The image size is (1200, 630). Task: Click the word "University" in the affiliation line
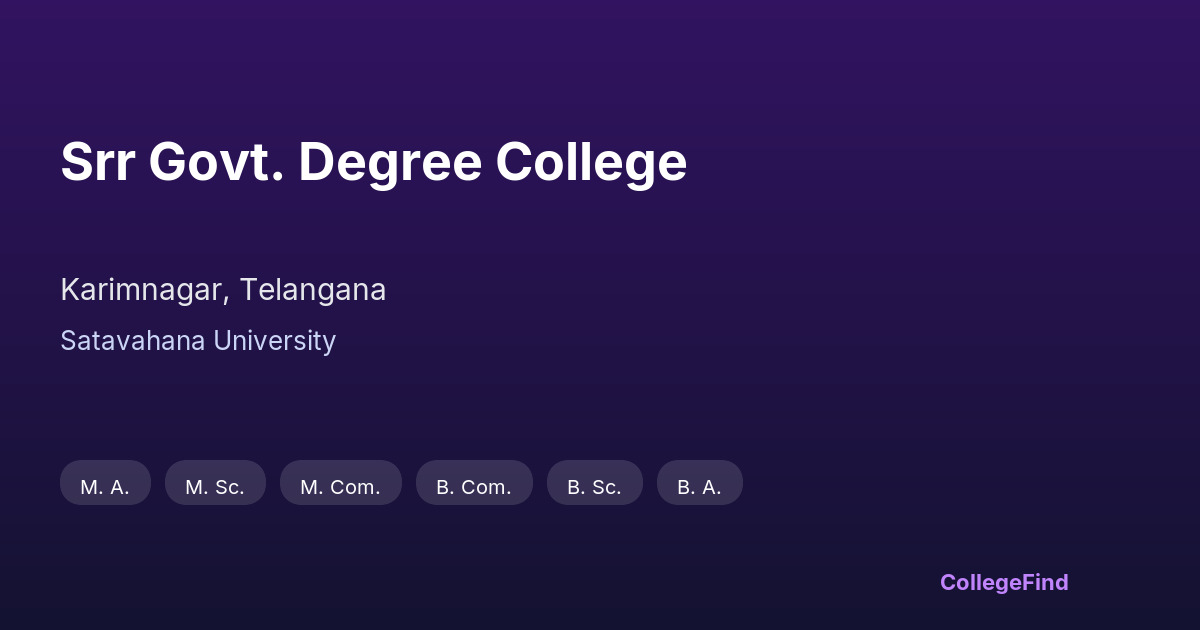[x=275, y=341]
